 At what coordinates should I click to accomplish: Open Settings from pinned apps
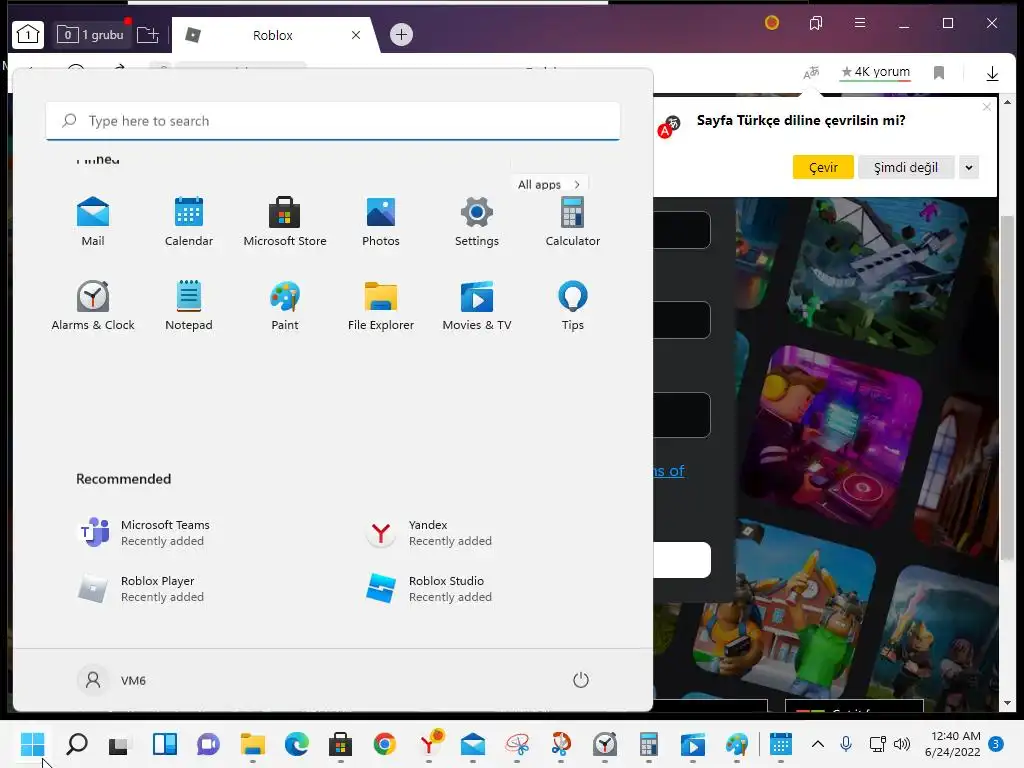[x=477, y=221]
